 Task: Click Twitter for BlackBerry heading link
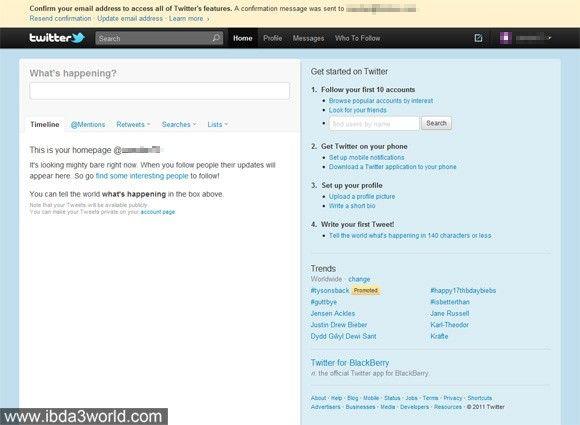point(350,363)
